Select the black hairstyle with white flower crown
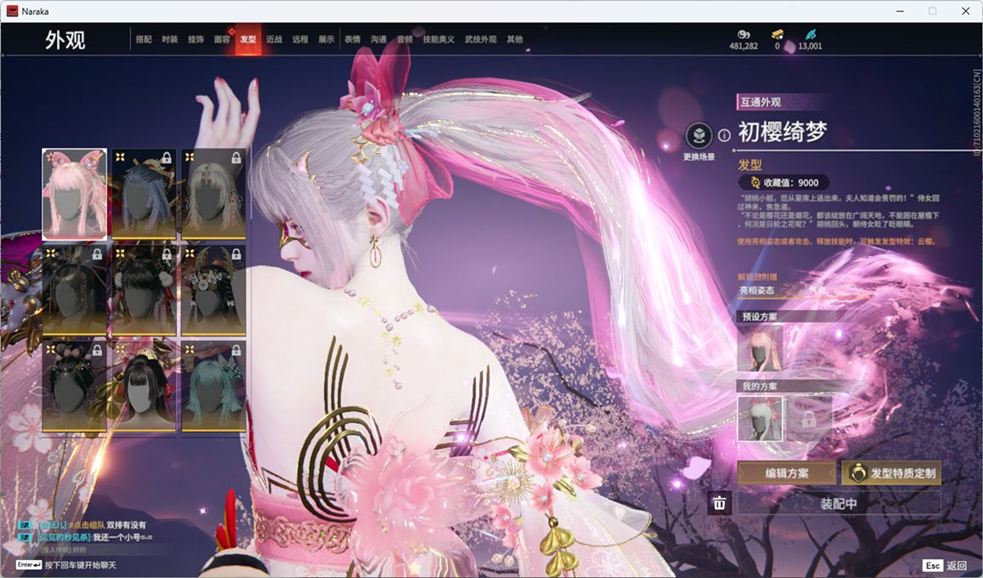 213,290
